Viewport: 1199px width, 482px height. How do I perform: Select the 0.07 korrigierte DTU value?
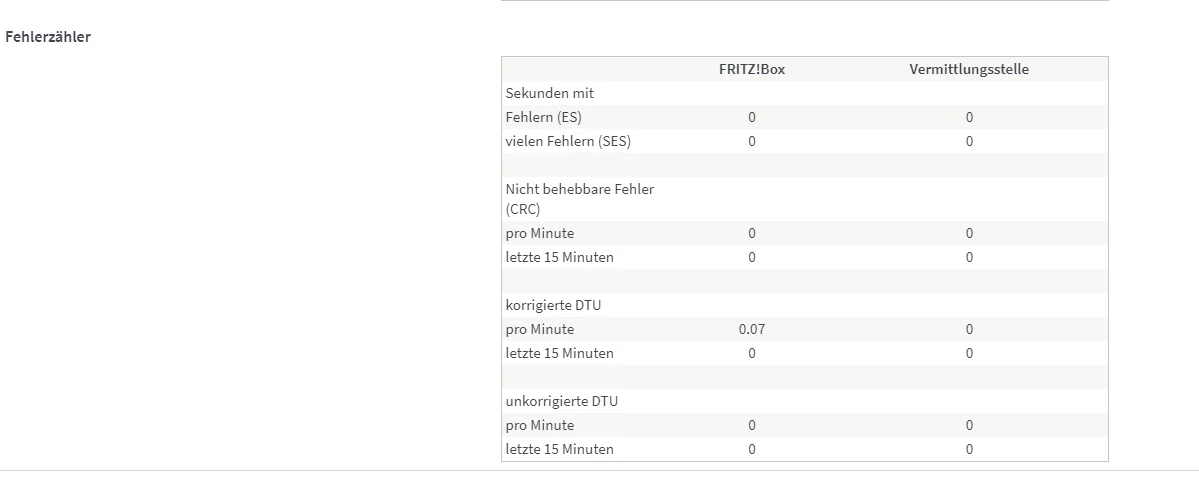(x=751, y=329)
